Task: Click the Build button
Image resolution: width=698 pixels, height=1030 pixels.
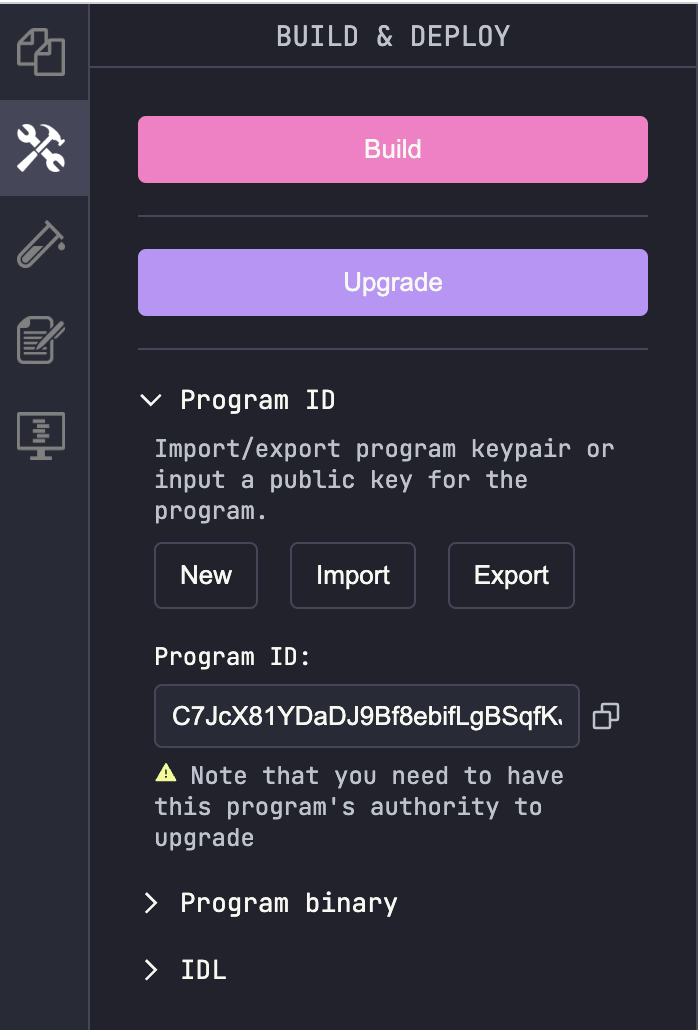Action: click(x=392, y=148)
